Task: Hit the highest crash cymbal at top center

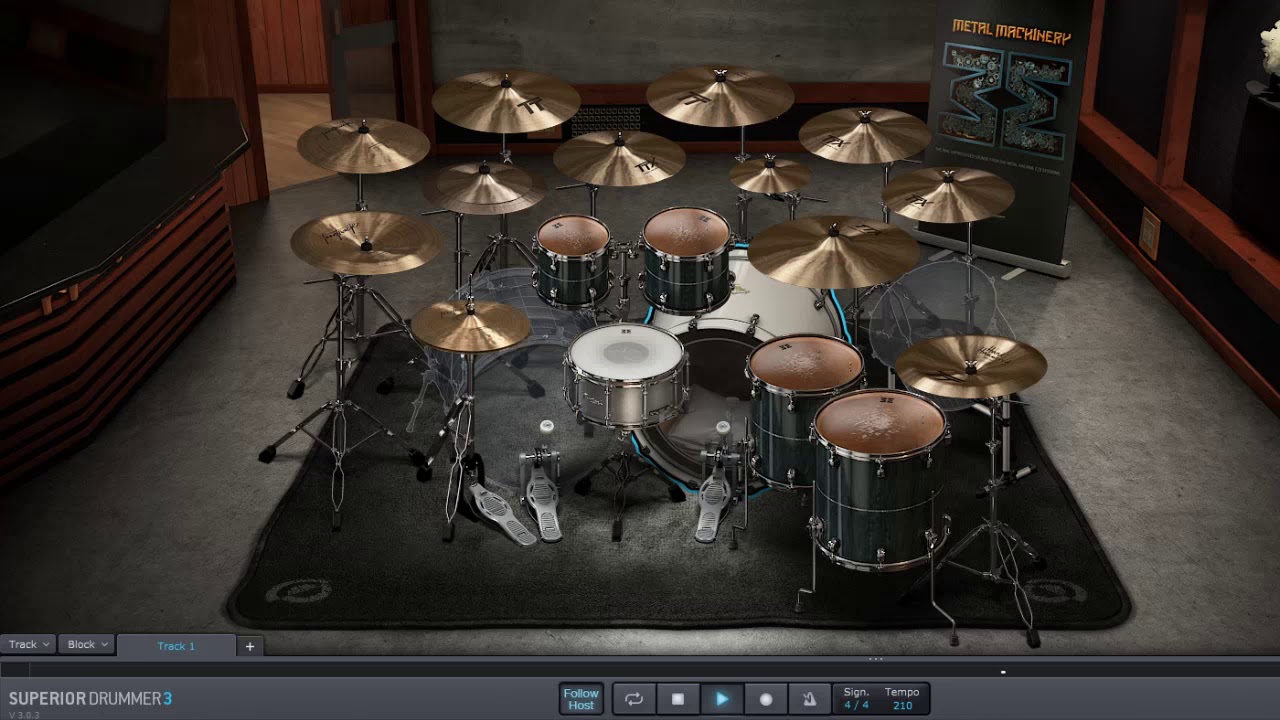Action: pos(720,95)
